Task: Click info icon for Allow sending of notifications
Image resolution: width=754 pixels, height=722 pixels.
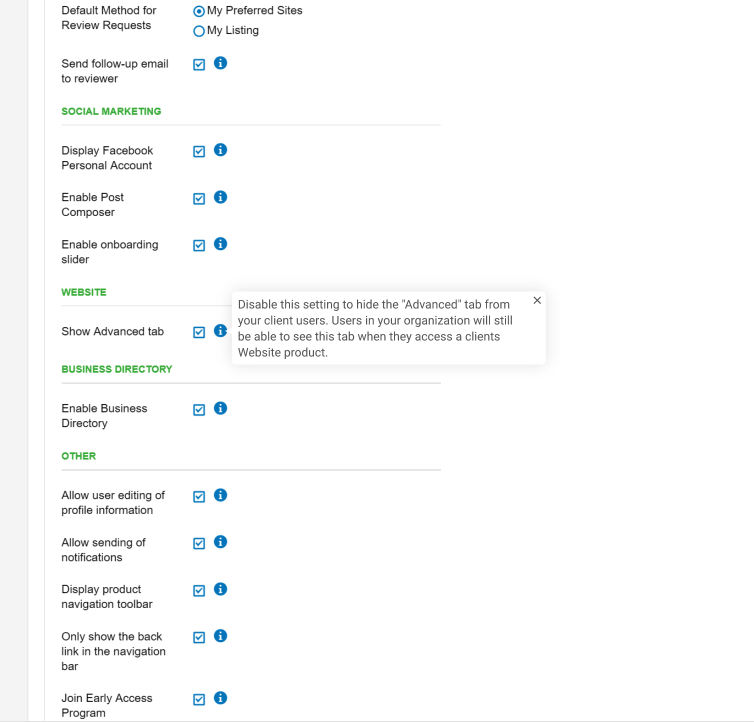Action: 220,542
